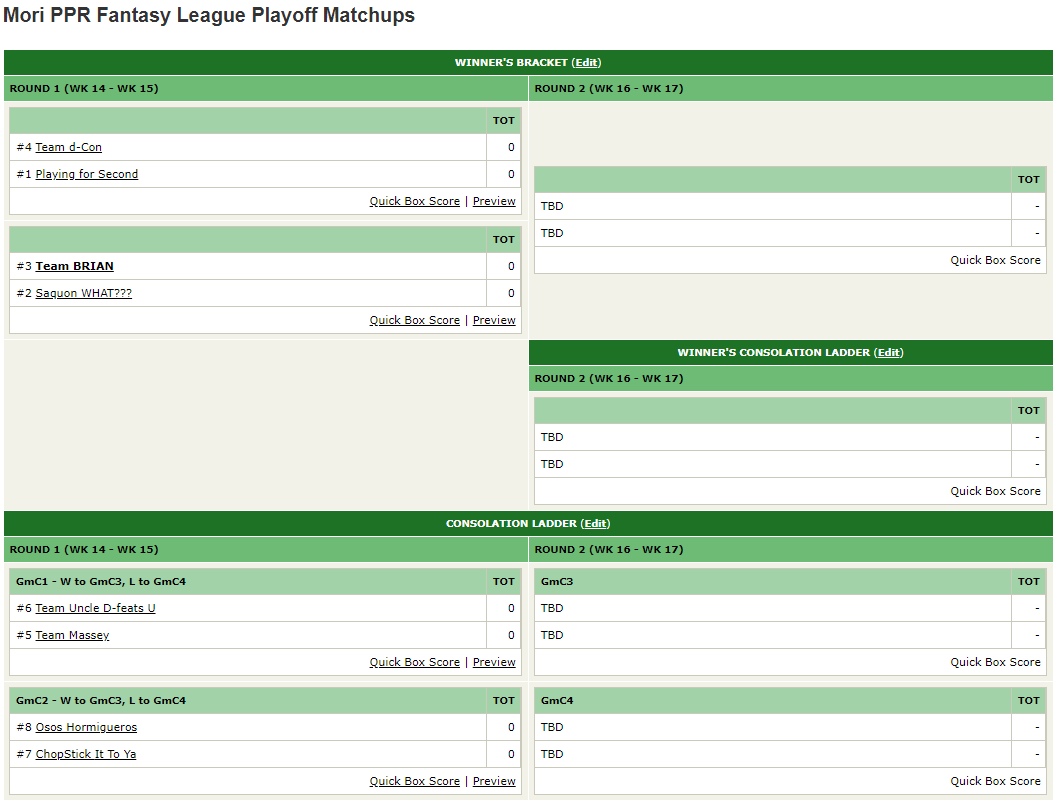Click Edit link for Winner's Bracket
Viewport: 1056px width, 804px height.
[x=587, y=63]
